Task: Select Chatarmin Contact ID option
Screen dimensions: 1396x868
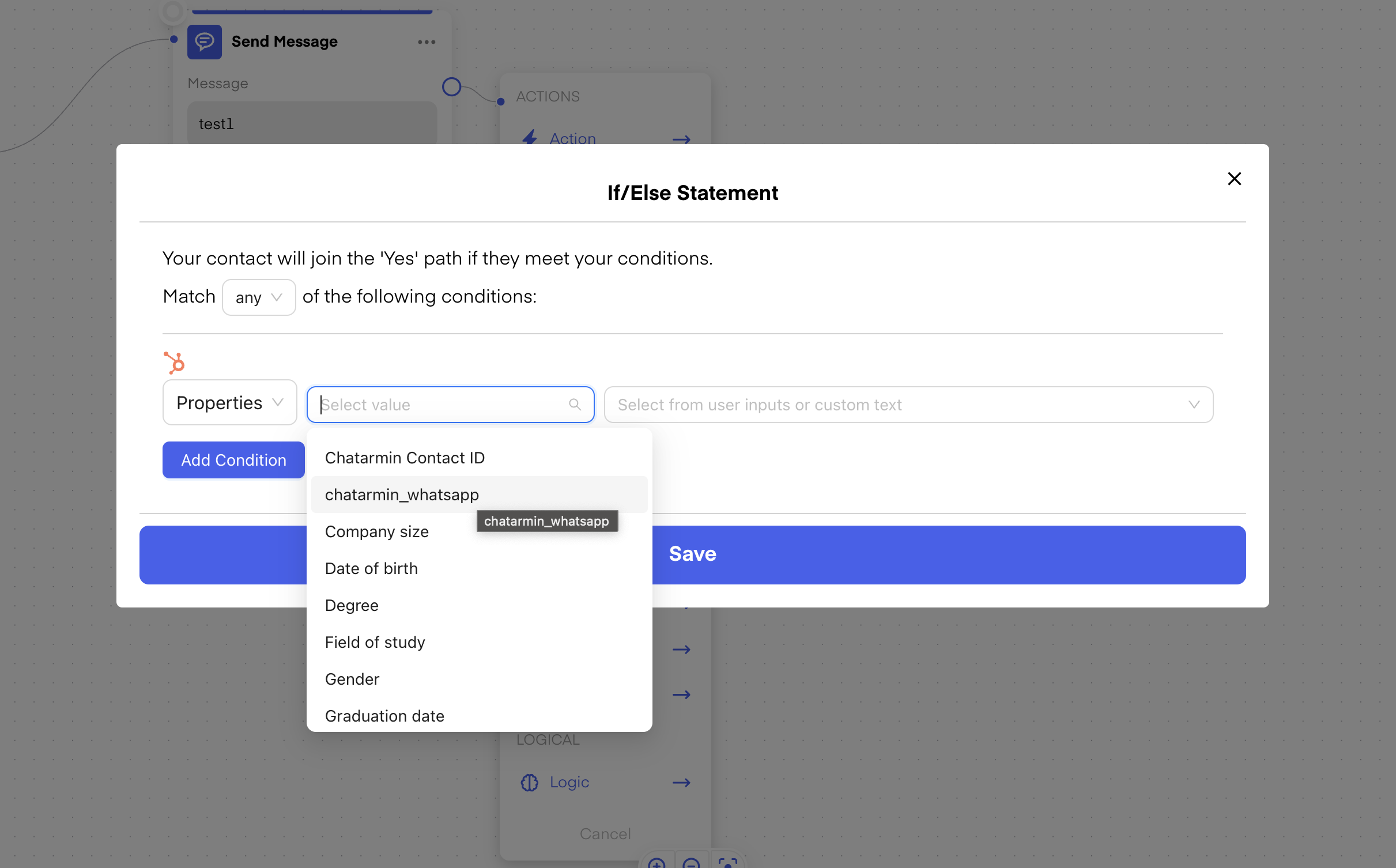Action: point(405,458)
